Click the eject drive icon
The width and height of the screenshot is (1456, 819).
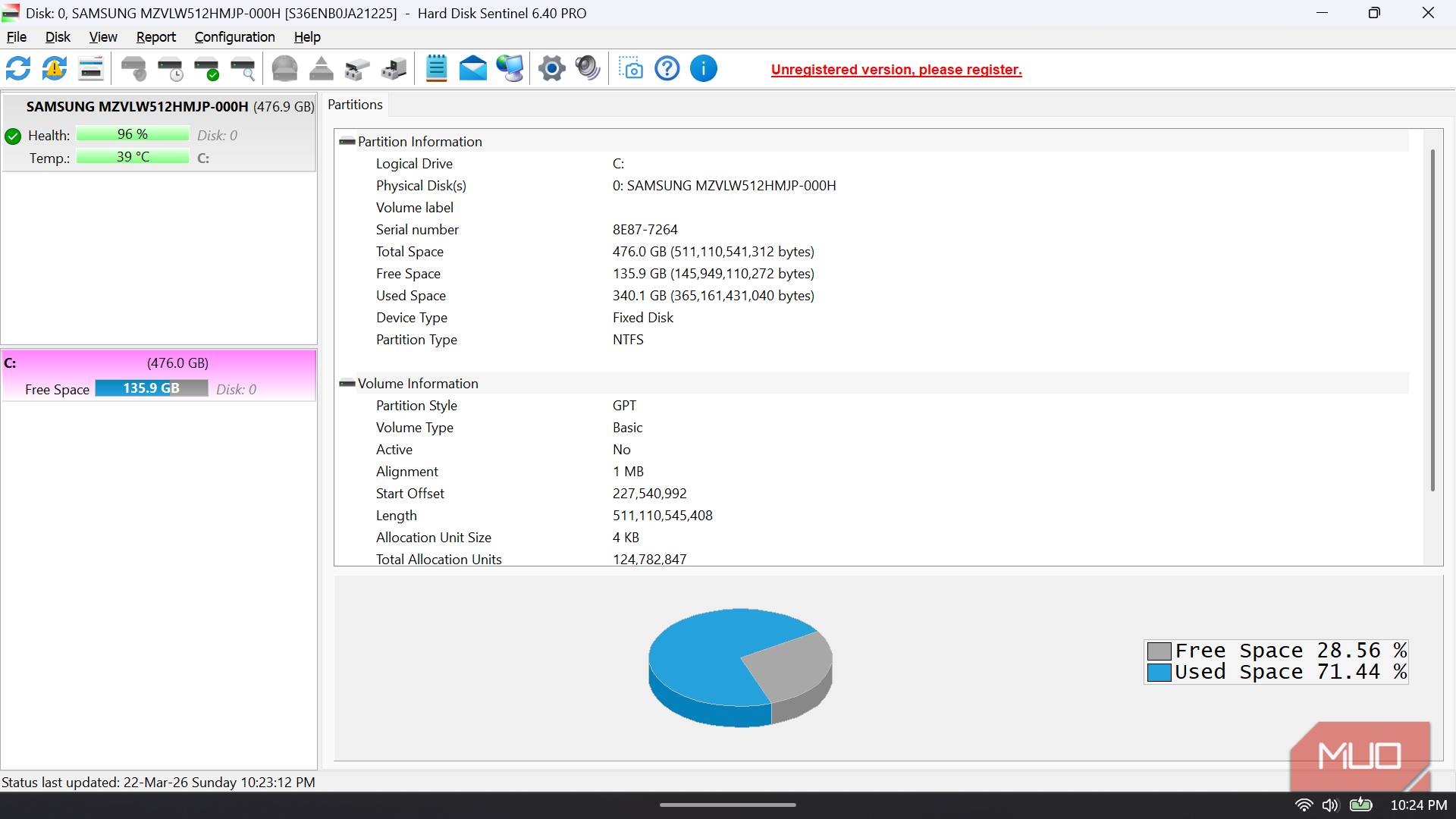tap(322, 69)
